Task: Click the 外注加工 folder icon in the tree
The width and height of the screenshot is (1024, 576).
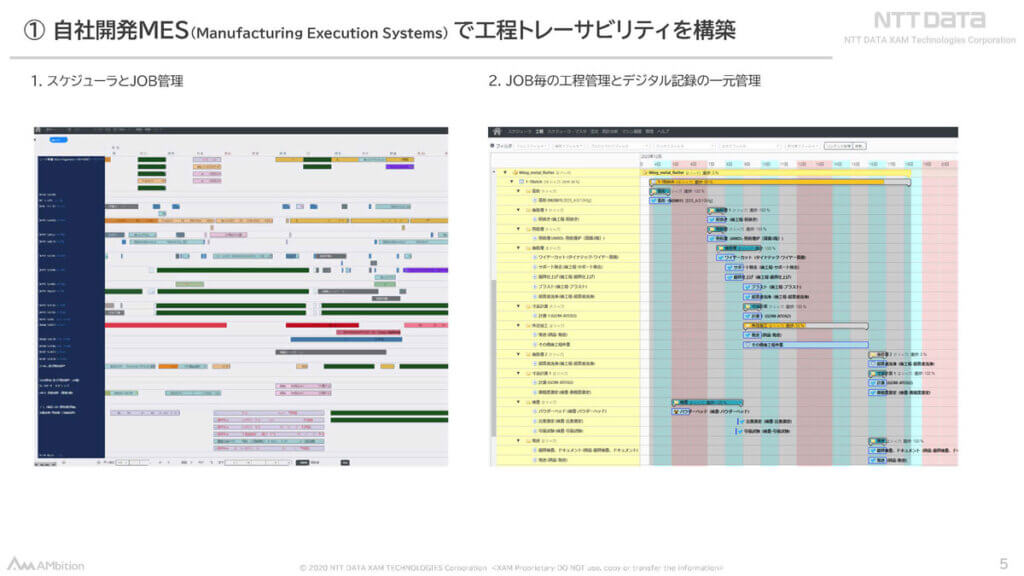Action: tap(528, 325)
